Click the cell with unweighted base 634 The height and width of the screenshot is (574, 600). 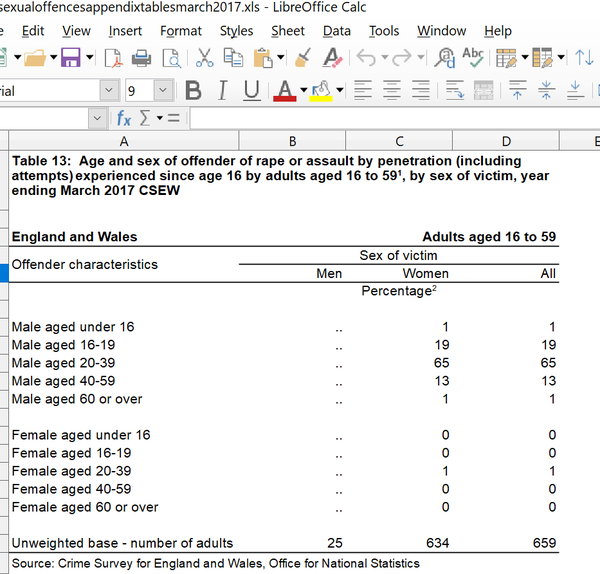[399, 543]
